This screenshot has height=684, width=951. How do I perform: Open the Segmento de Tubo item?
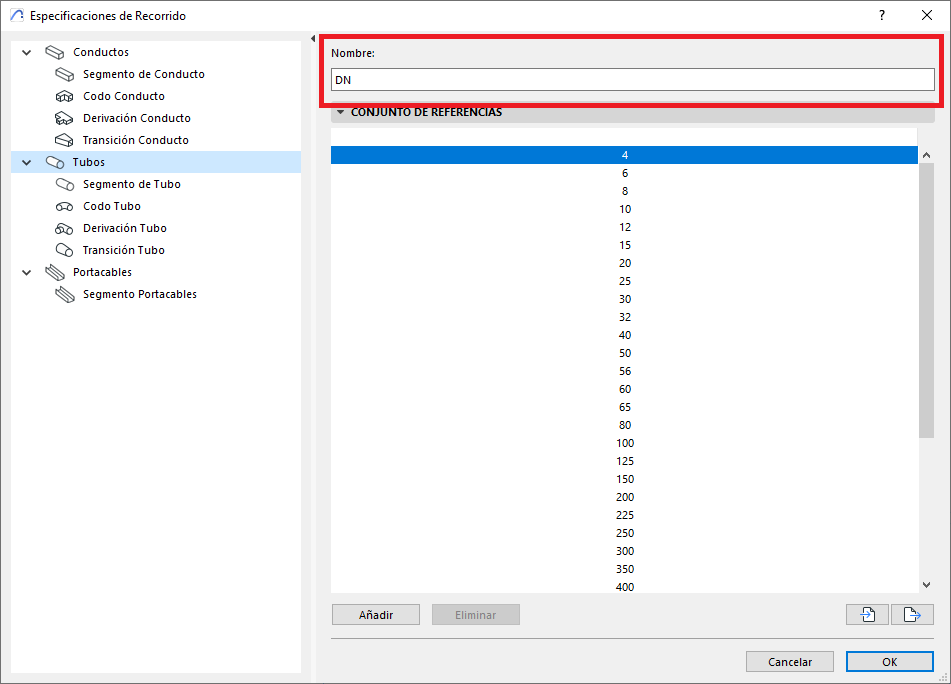click(x=131, y=185)
